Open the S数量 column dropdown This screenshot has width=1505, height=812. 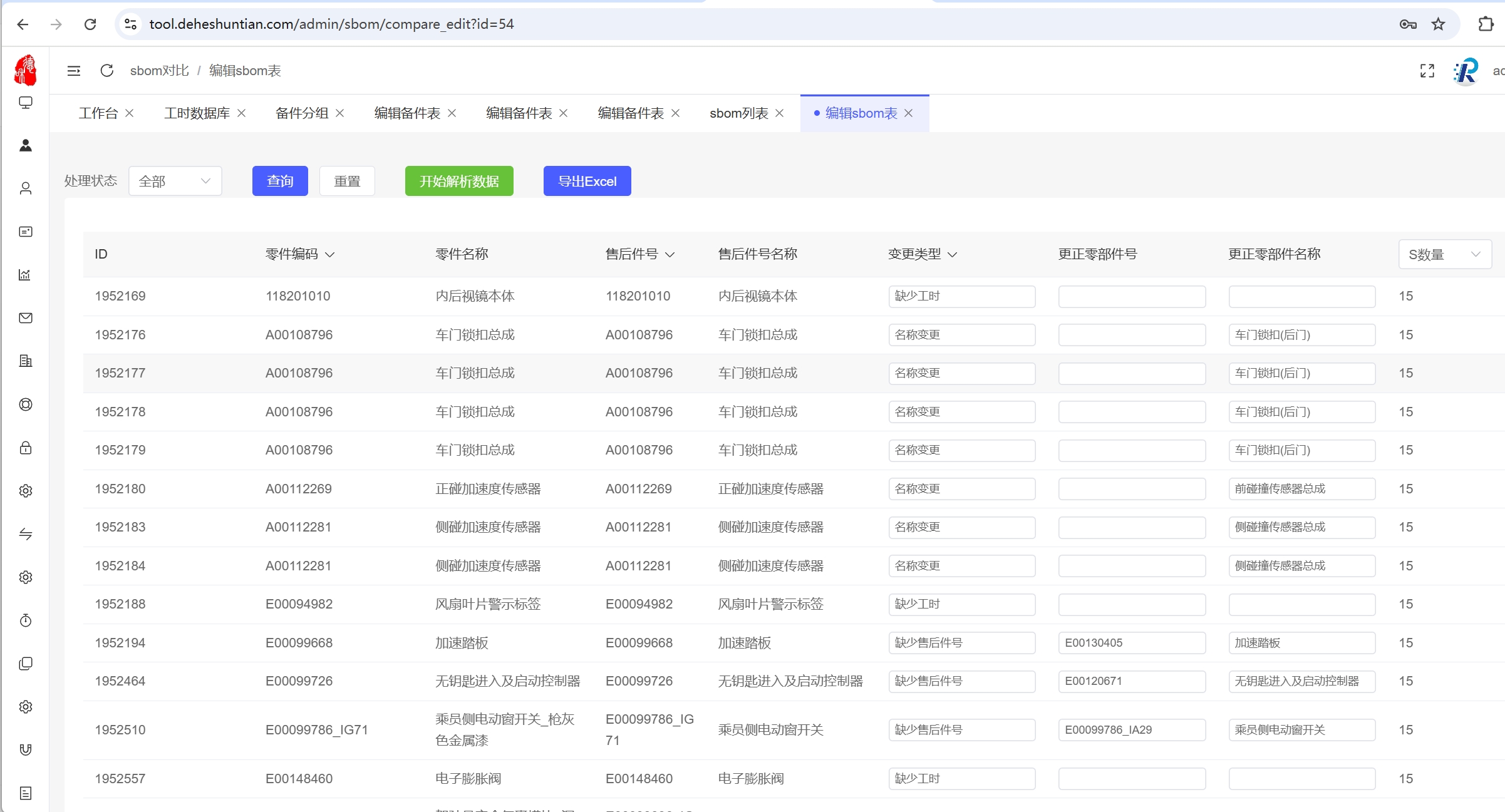pyautogui.click(x=1444, y=254)
